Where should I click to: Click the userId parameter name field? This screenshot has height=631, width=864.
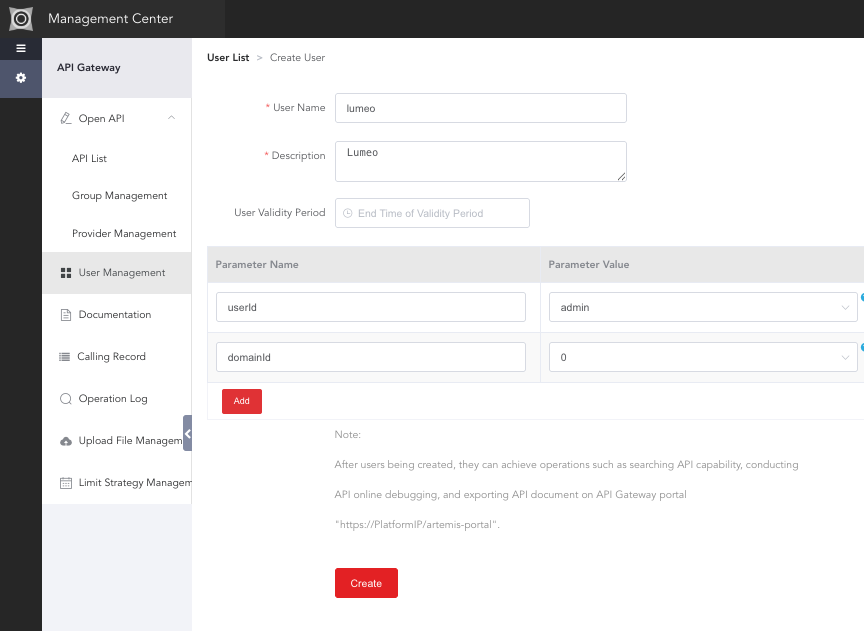pyautogui.click(x=371, y=307)
